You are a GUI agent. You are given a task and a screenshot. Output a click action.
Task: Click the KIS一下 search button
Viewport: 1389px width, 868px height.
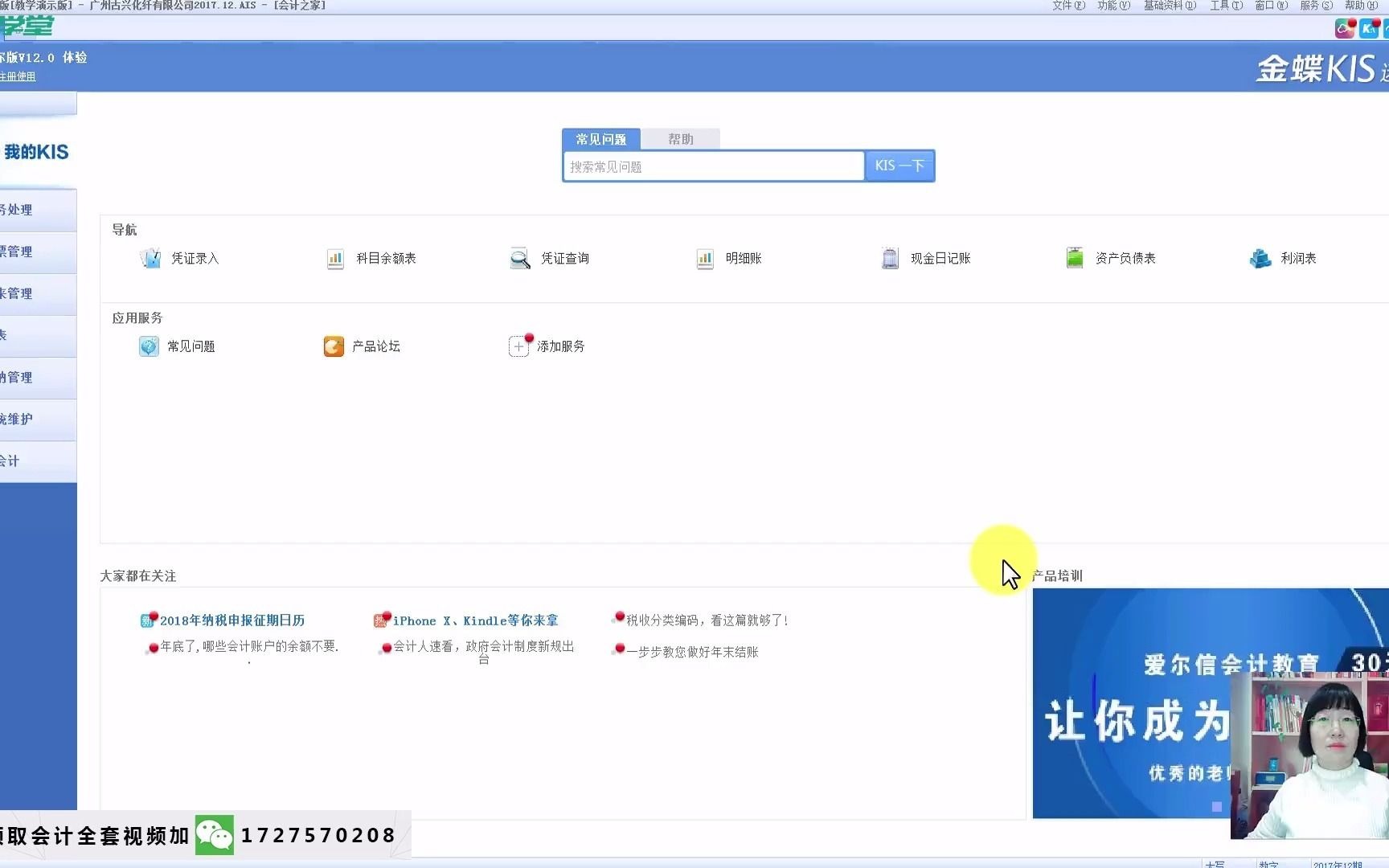[x=899, y=166]
